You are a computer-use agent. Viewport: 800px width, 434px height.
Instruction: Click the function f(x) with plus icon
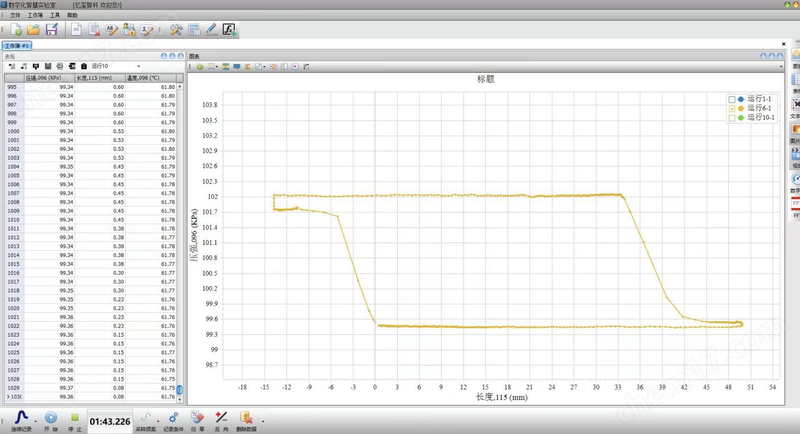[229, 30]
